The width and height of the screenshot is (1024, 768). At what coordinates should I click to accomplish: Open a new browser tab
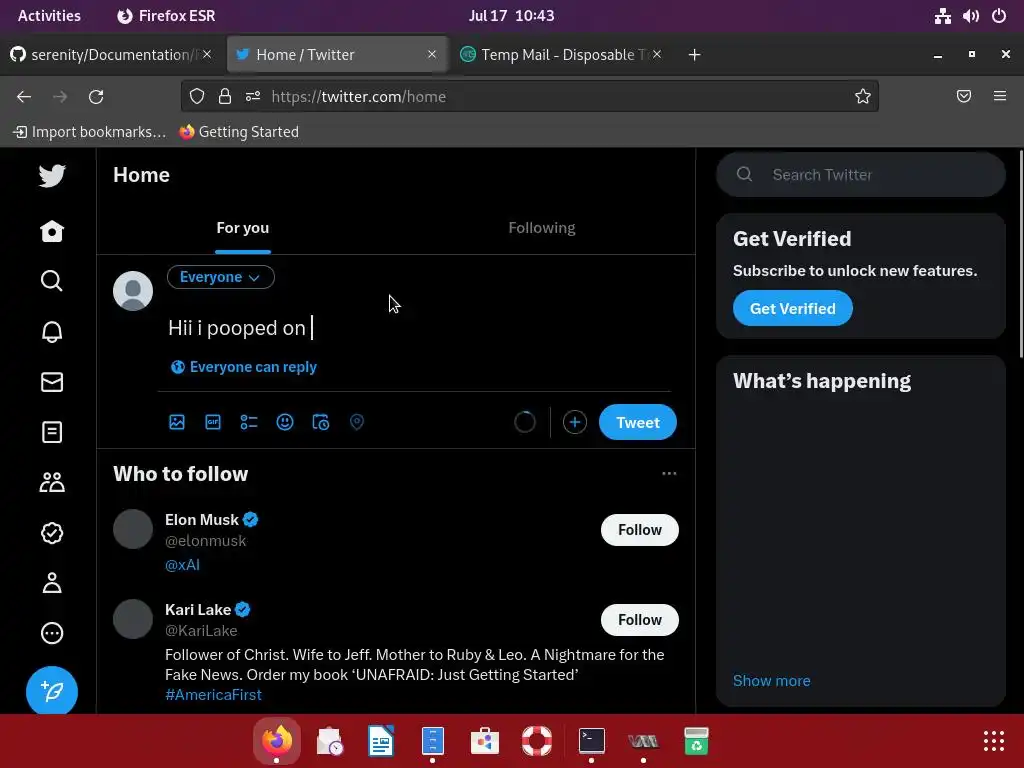(694, 55)
